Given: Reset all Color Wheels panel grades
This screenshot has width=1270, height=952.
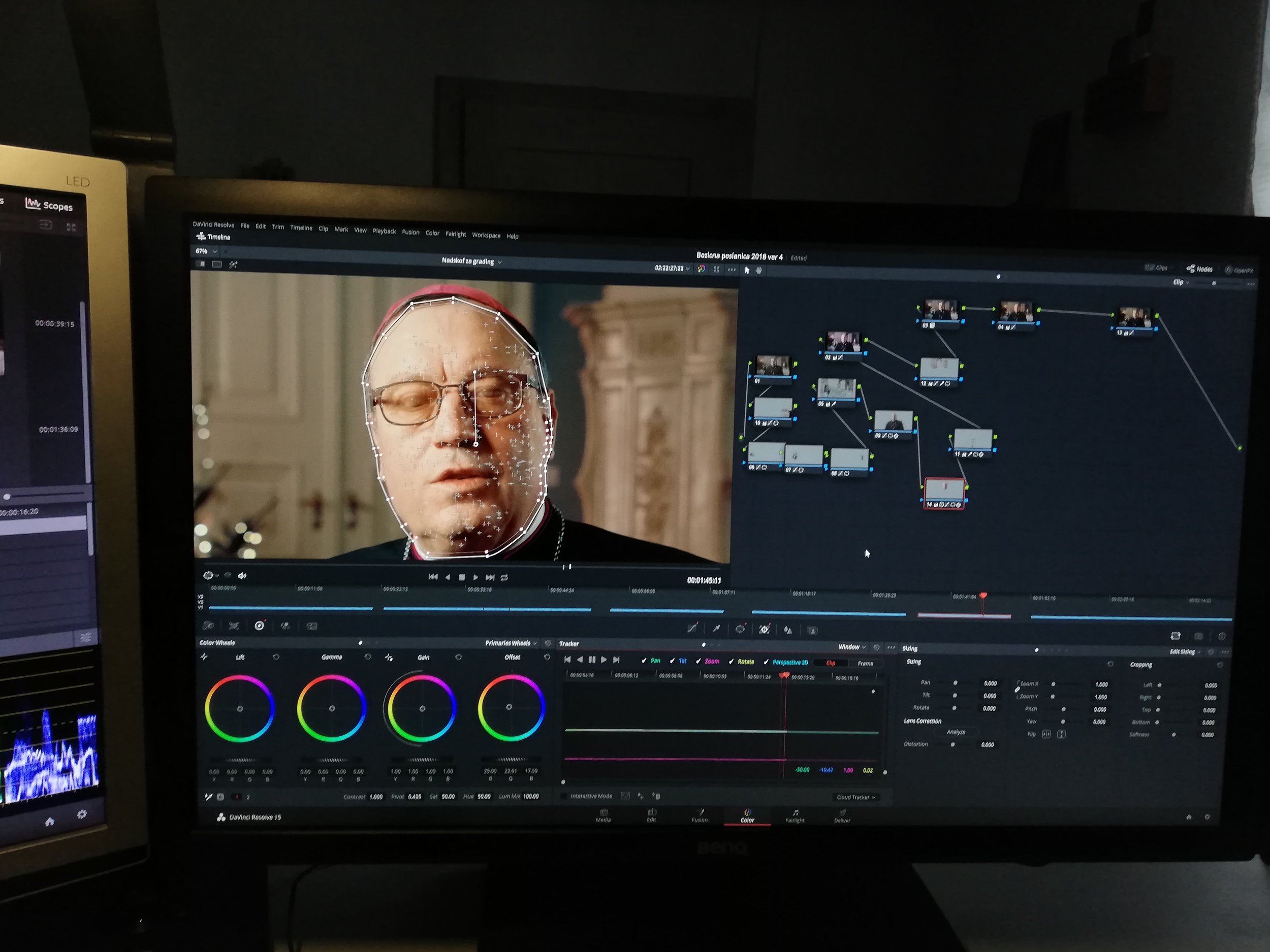Looking at the screenshot, I should click(x=548, y=643).
